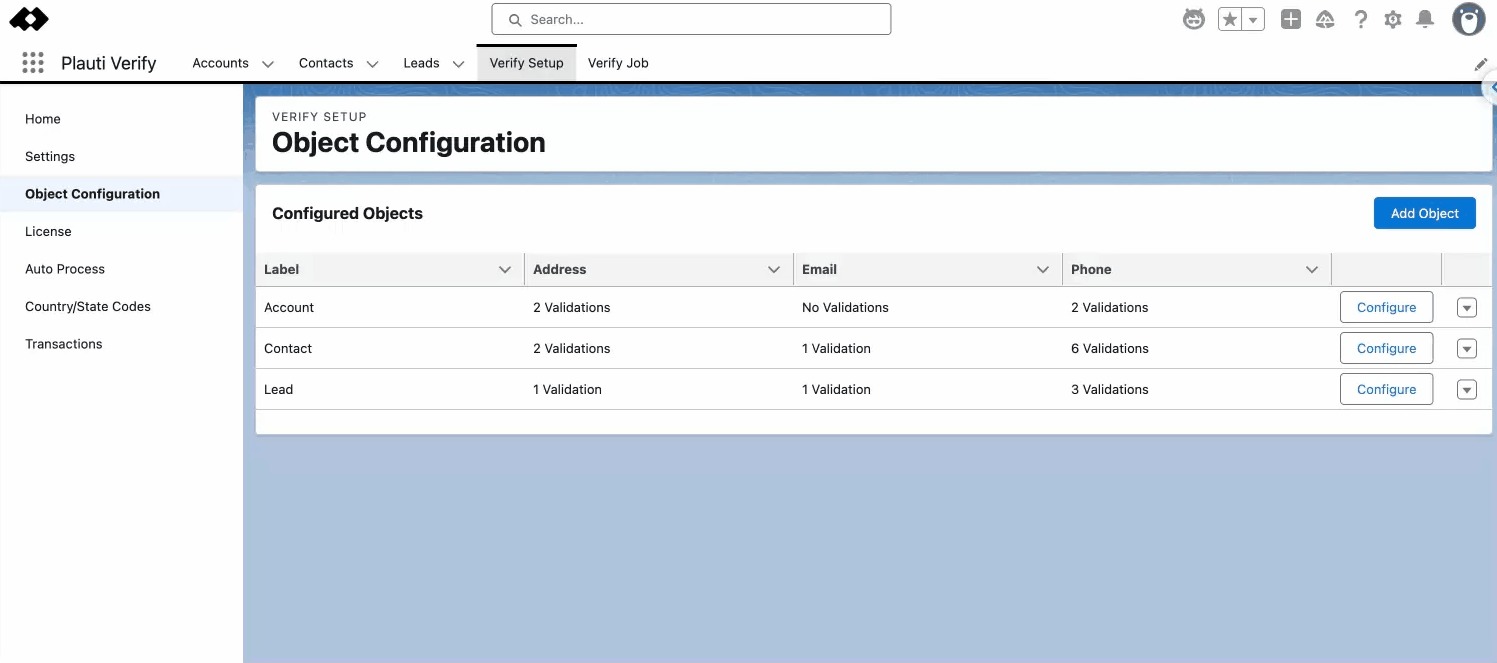Screen dimensions: 1497x663
Task: Switch to the Verify Job tab
Action: [618, 63]
